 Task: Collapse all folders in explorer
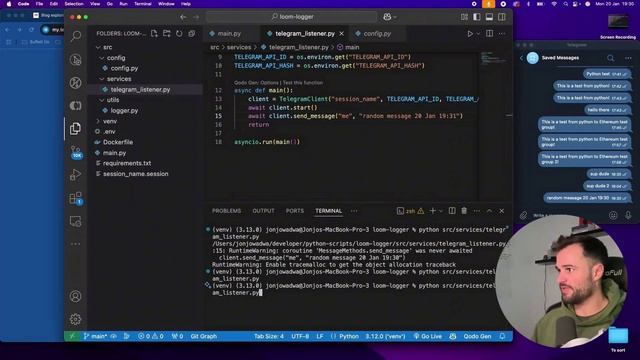(192, 33)
